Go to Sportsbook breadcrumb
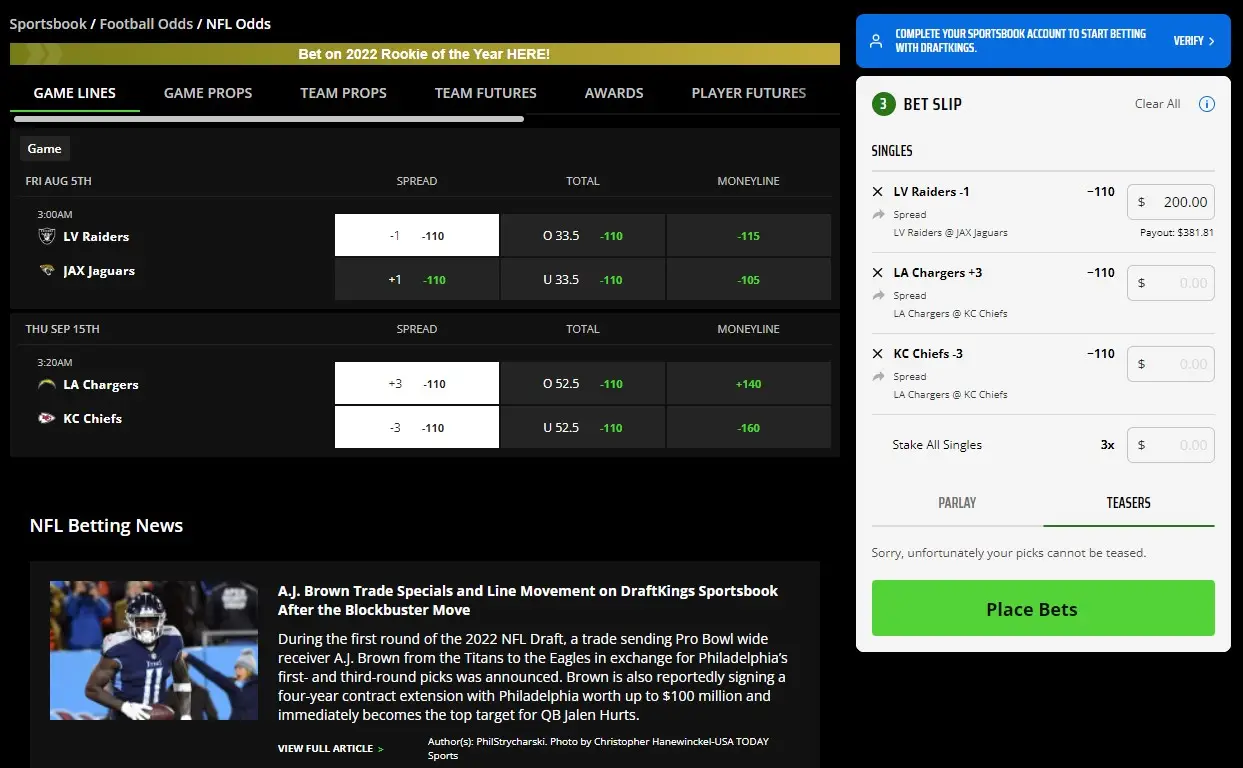The width and height of the screenshot is (1243, 768). coord(48,23)
